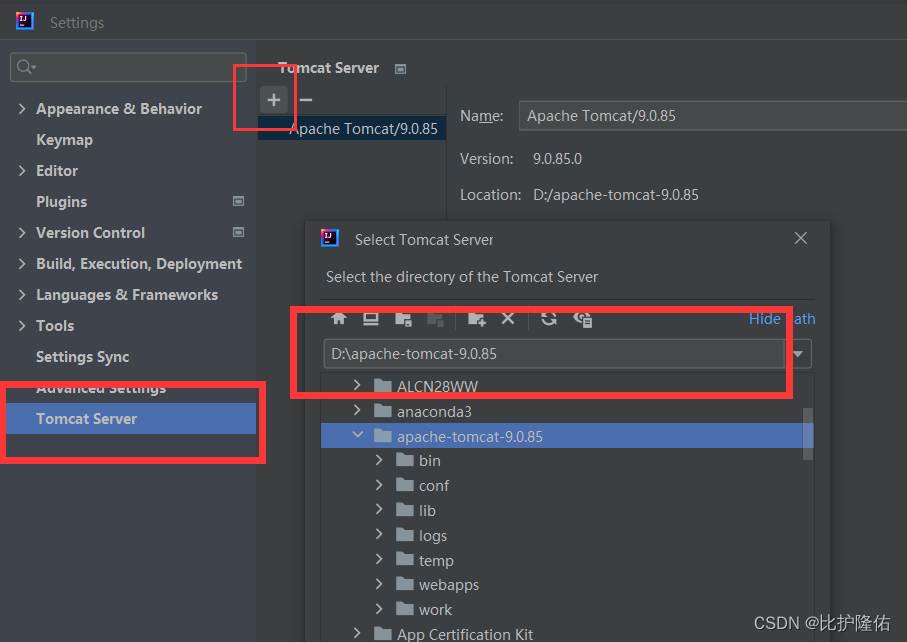The image size is (907, 642).
Task: Expand the Version Control section
Action: coord(22,233)
